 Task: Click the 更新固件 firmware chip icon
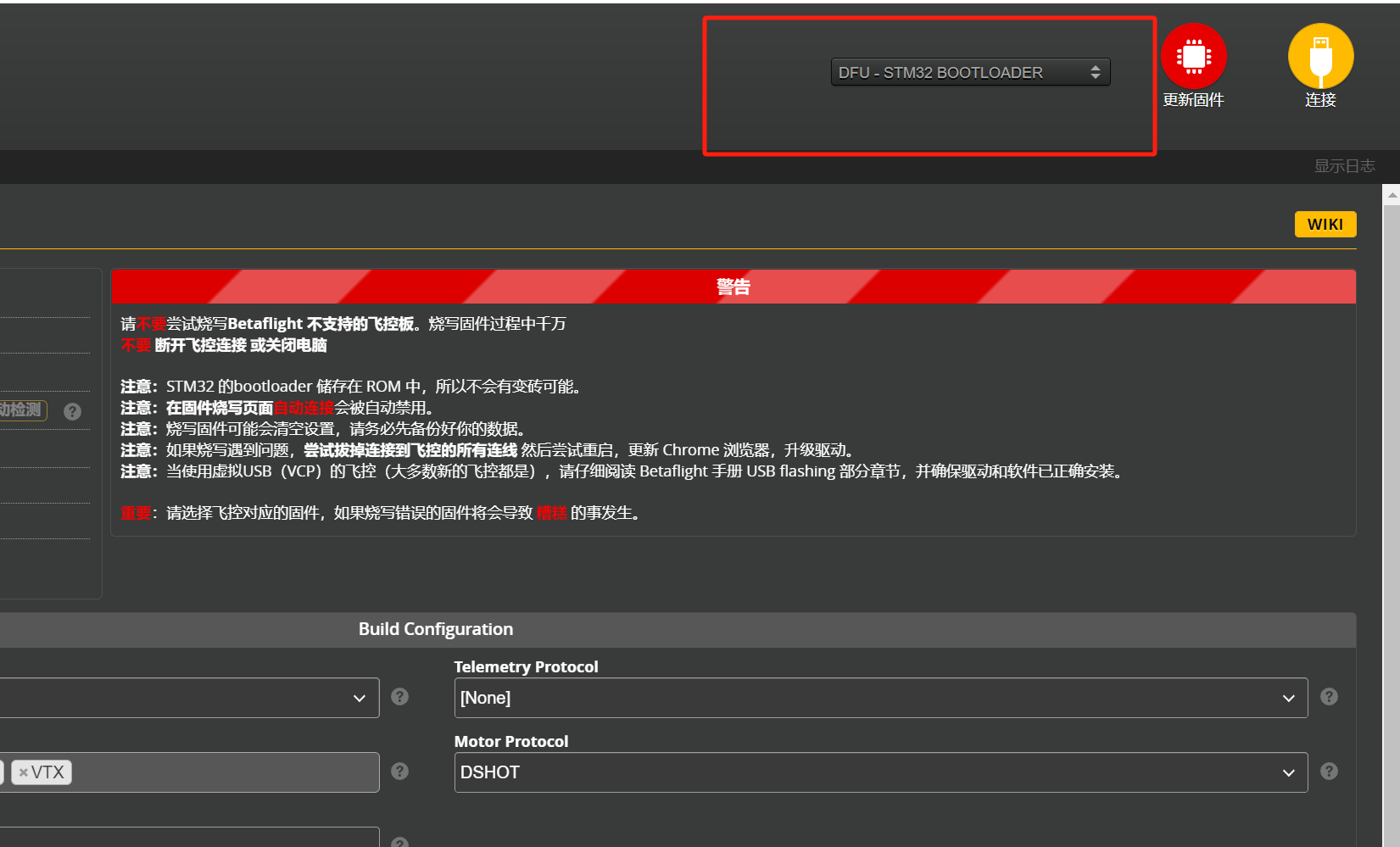(x=1193, y=56)
